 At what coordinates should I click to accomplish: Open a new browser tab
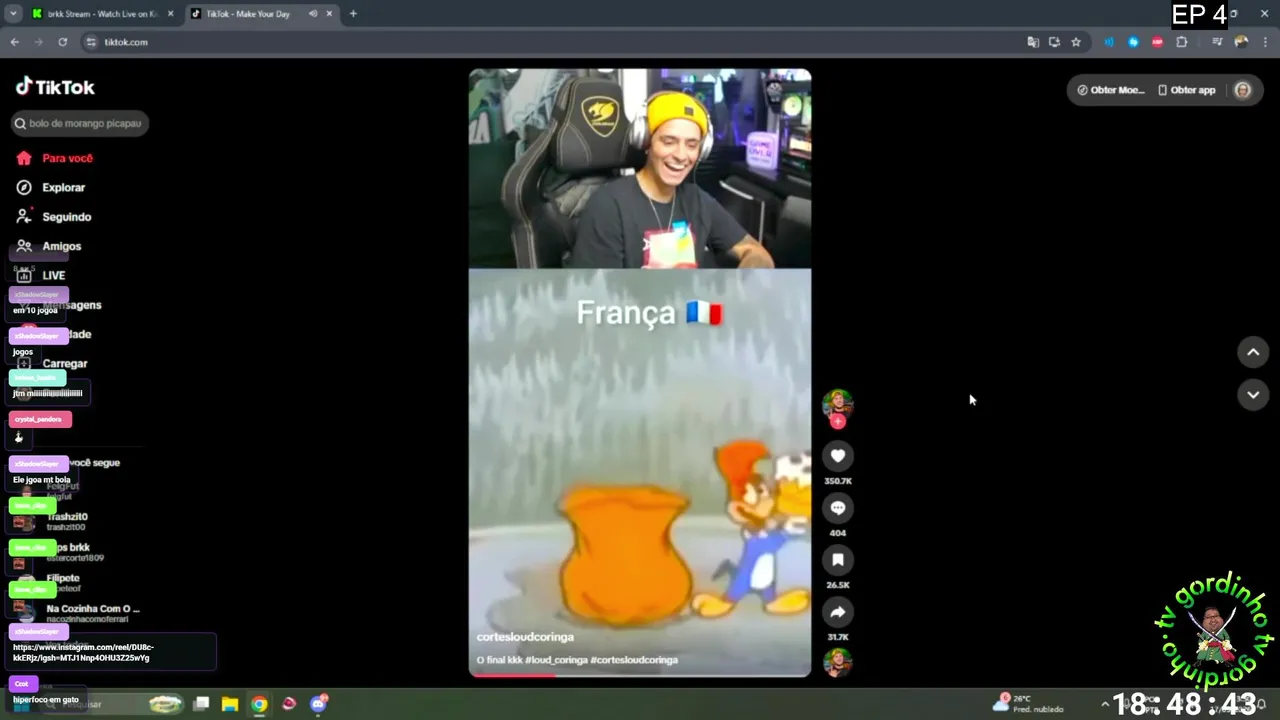click(353, 14)
